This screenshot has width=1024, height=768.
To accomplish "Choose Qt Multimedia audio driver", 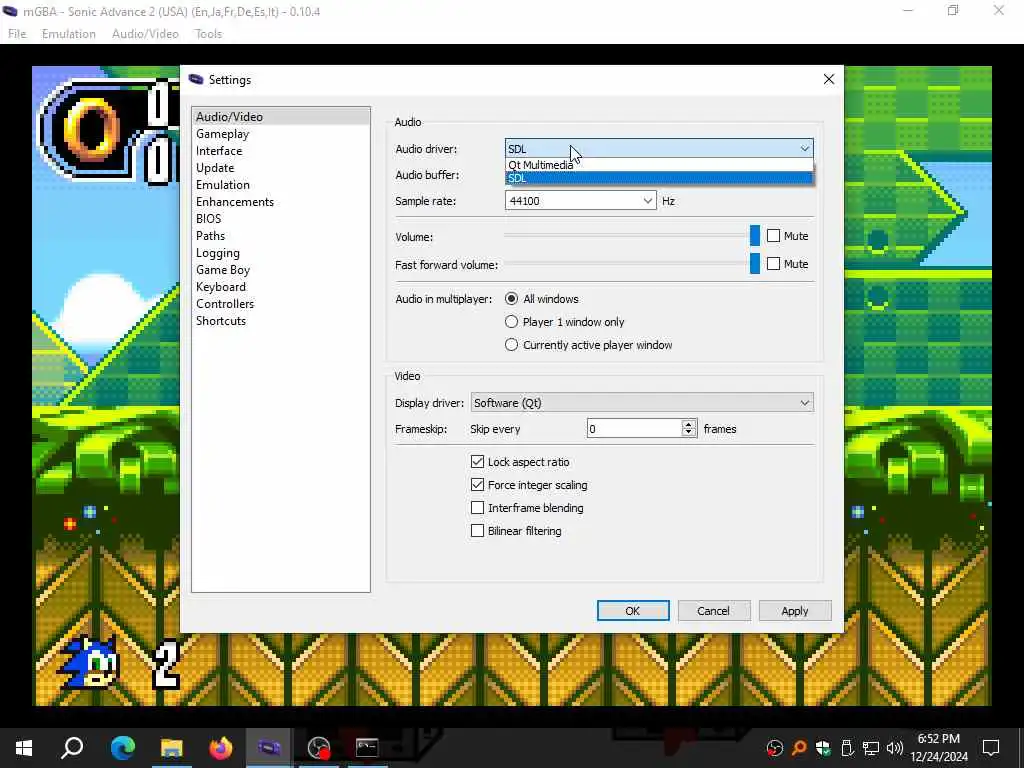I will 659,165.
